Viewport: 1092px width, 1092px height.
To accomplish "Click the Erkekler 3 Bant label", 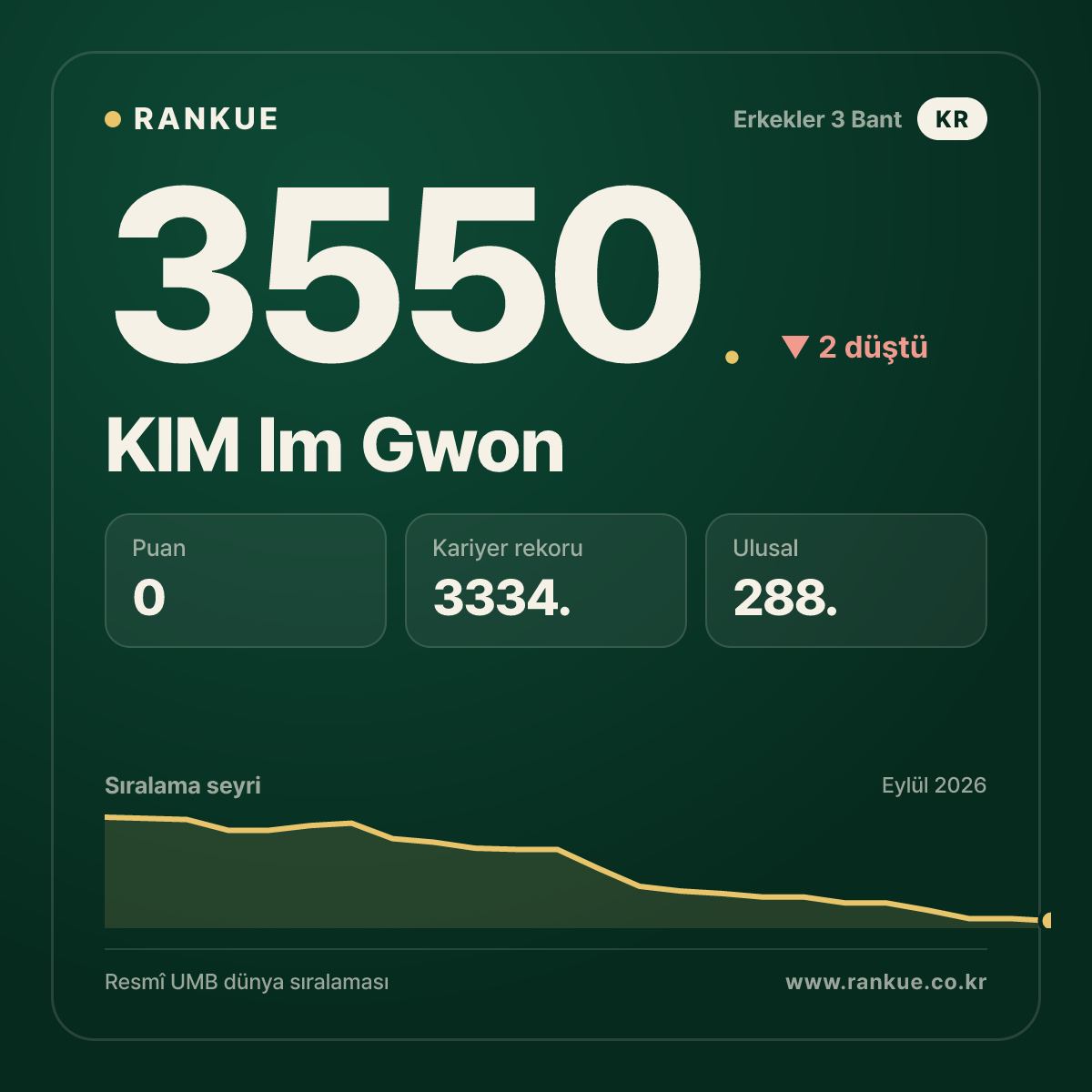I will coord(817,119).
